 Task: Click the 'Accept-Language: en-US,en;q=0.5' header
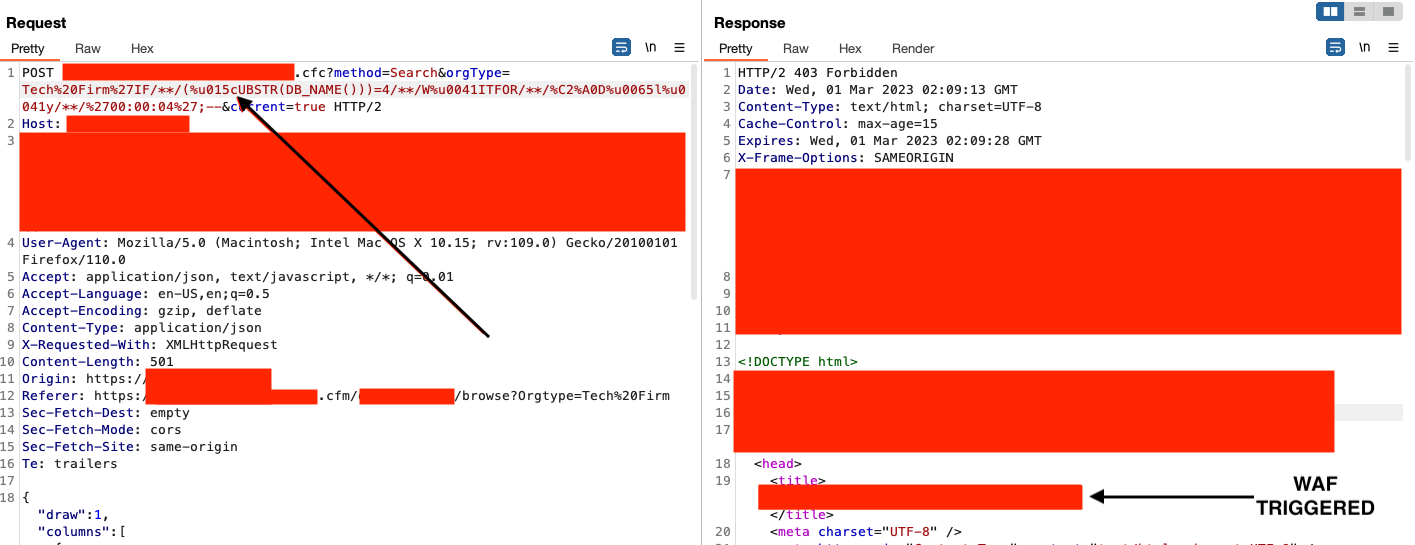145,294
